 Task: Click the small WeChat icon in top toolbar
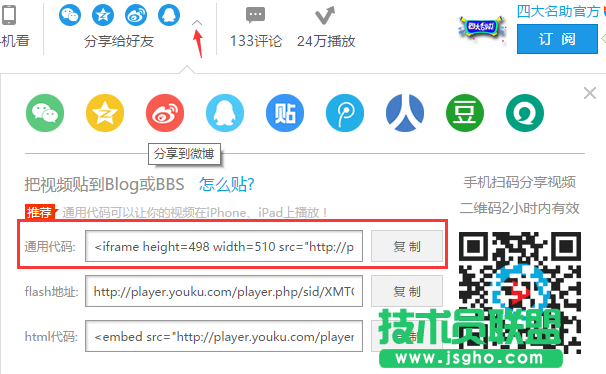pos(70,15)
